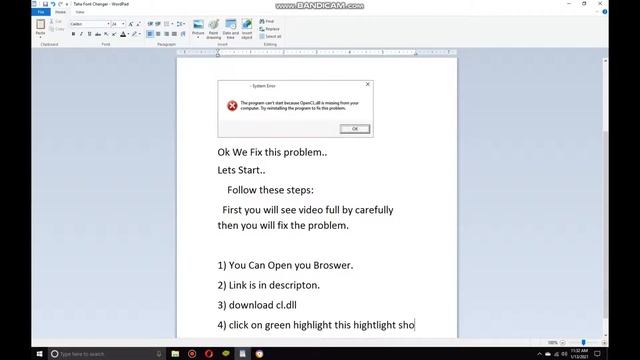Click the Paste clipboard icon

coord(40,24)
